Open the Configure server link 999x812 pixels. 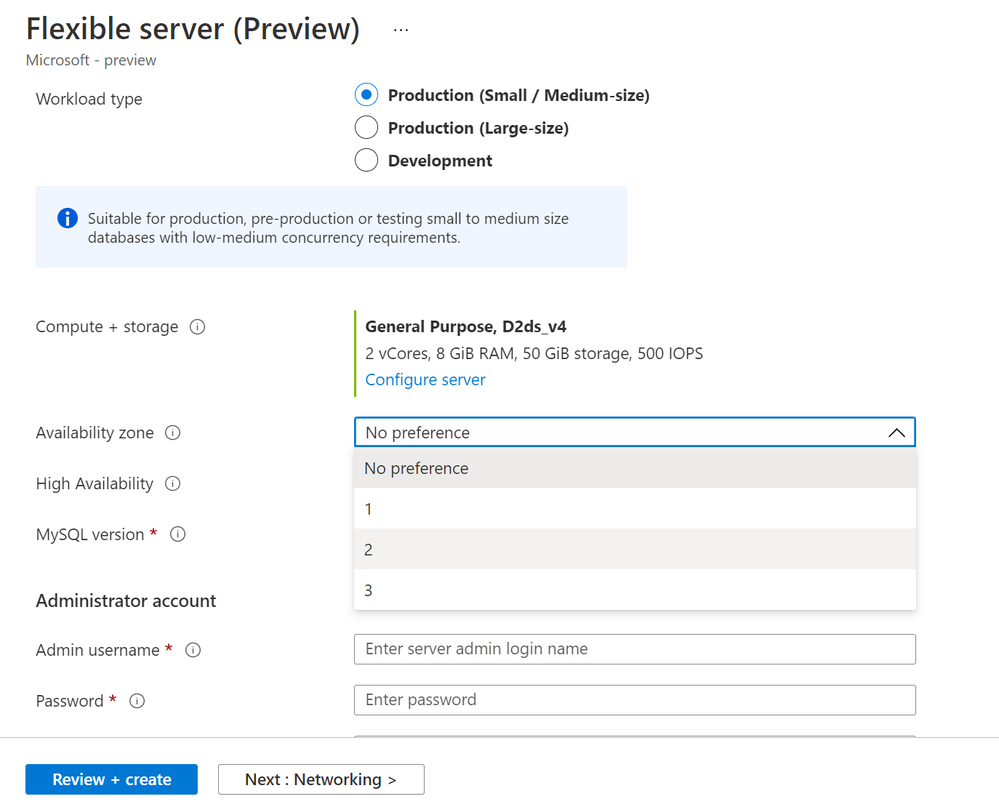point(425,380)
